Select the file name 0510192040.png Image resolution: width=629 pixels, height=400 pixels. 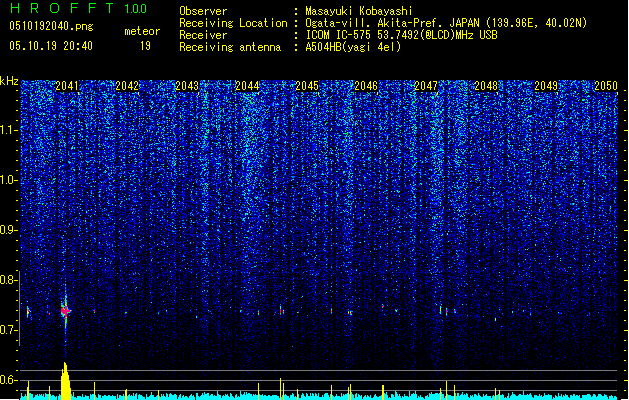click(51, 26)
